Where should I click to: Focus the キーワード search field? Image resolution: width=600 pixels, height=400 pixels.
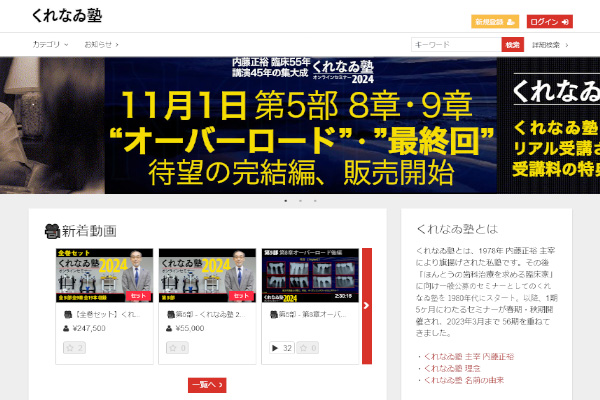(456, 44)
